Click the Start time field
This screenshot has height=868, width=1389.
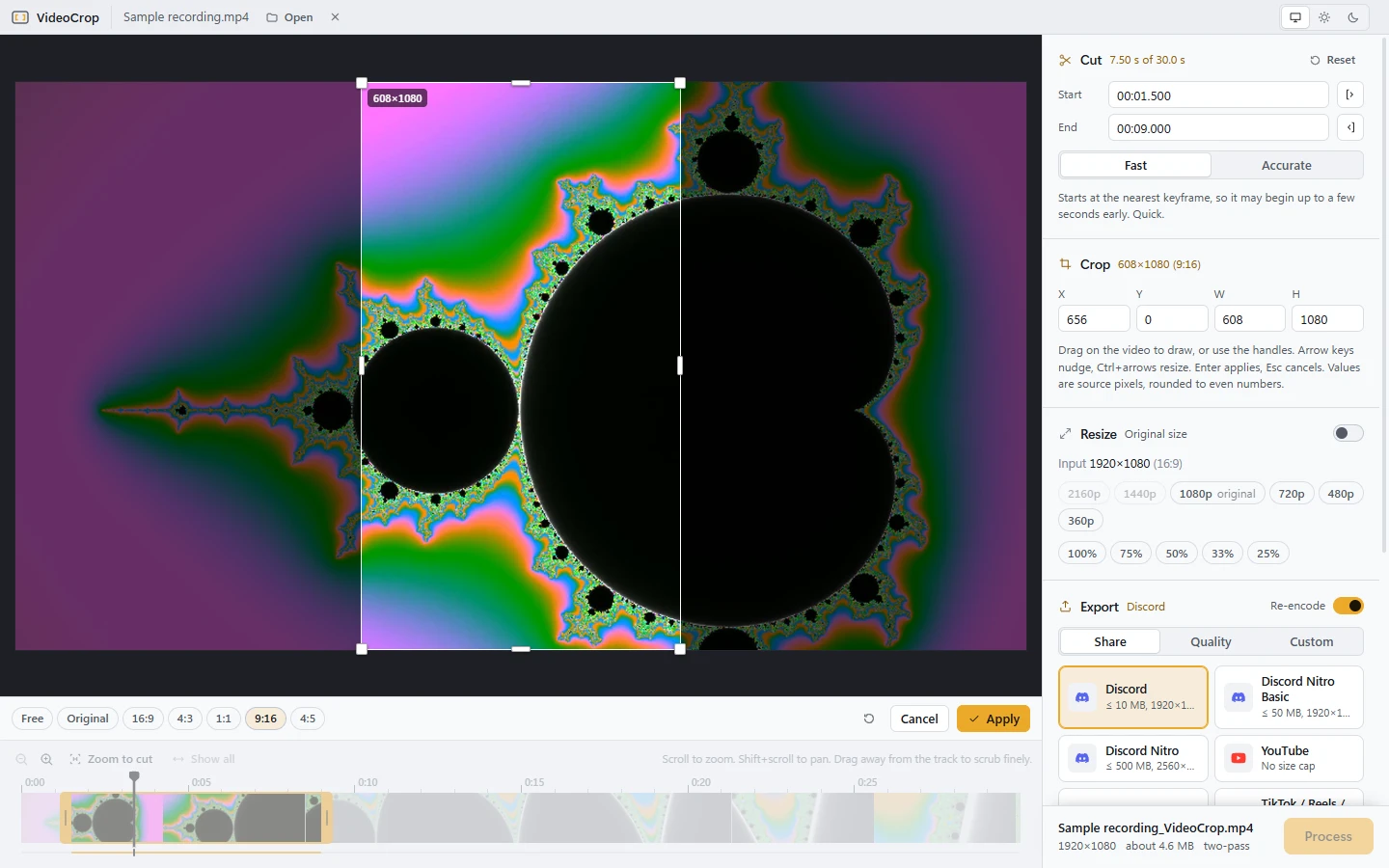pyautogui.click(x=1217, y=95)
